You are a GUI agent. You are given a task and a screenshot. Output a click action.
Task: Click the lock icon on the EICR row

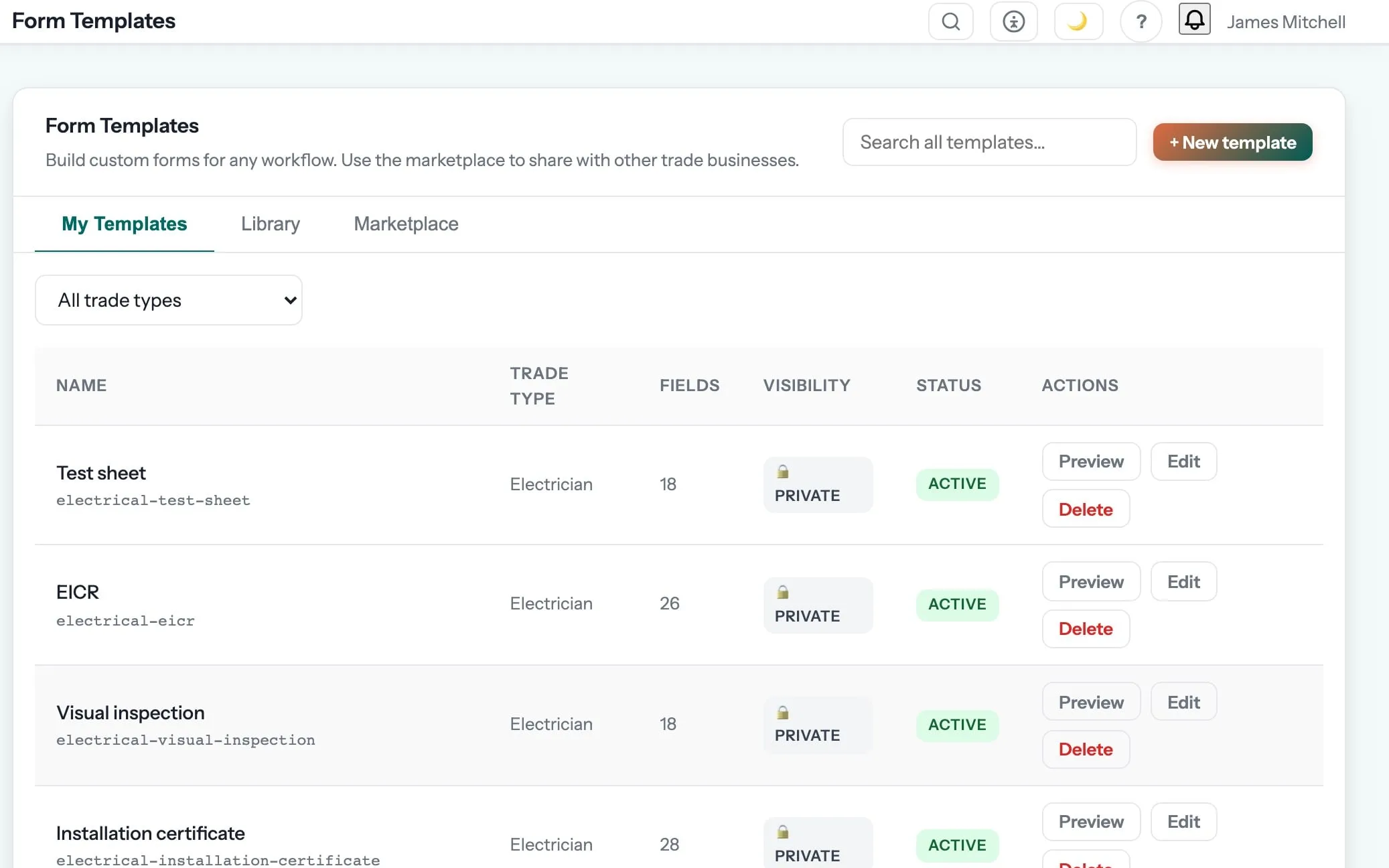(x=782, y=592)
